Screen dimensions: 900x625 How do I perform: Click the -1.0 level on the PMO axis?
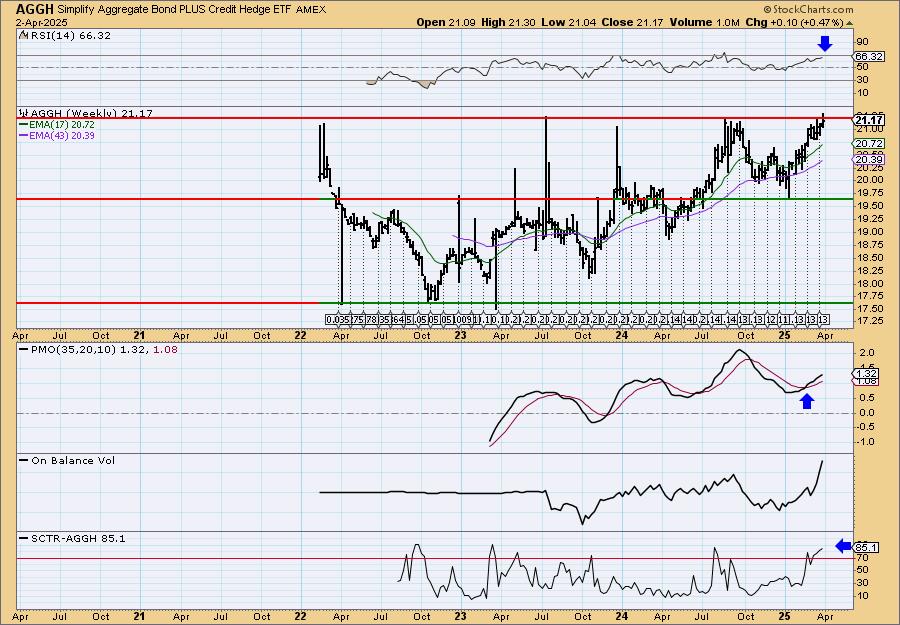[865, 442]
